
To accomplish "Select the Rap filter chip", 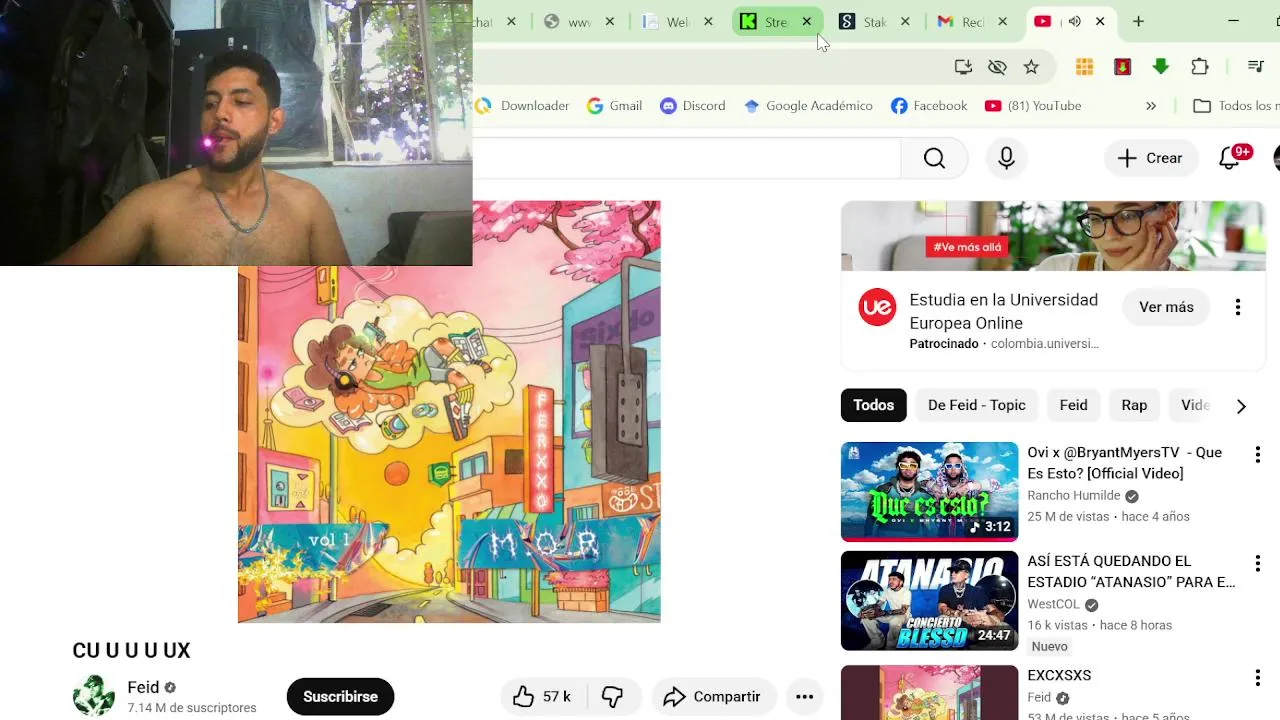I will 1134,405.
